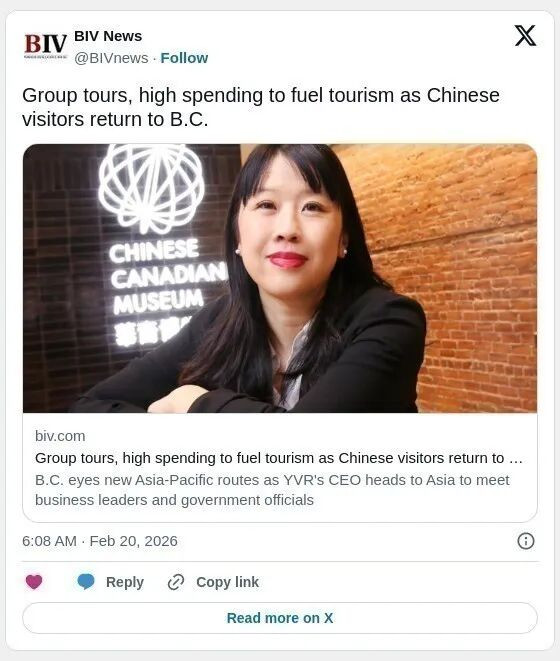Open the X logo in corner
Viewport: 560px width, 661px height.
tap(525, 35)
